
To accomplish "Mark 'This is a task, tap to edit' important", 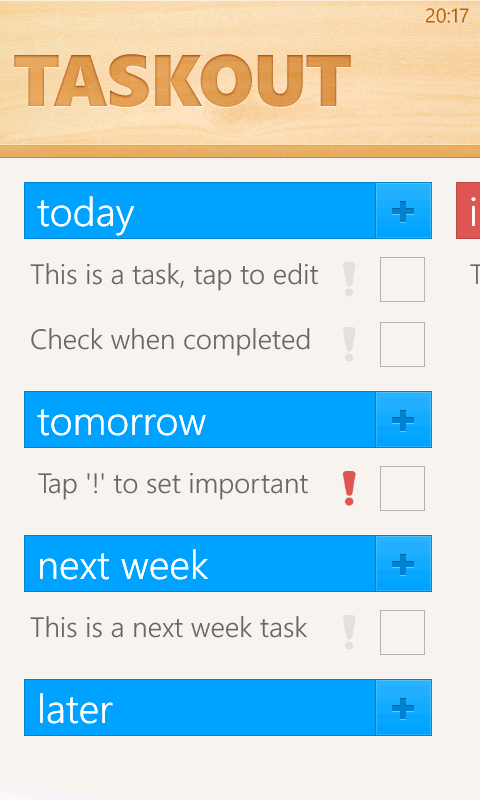I will click(x=349, y=279).
